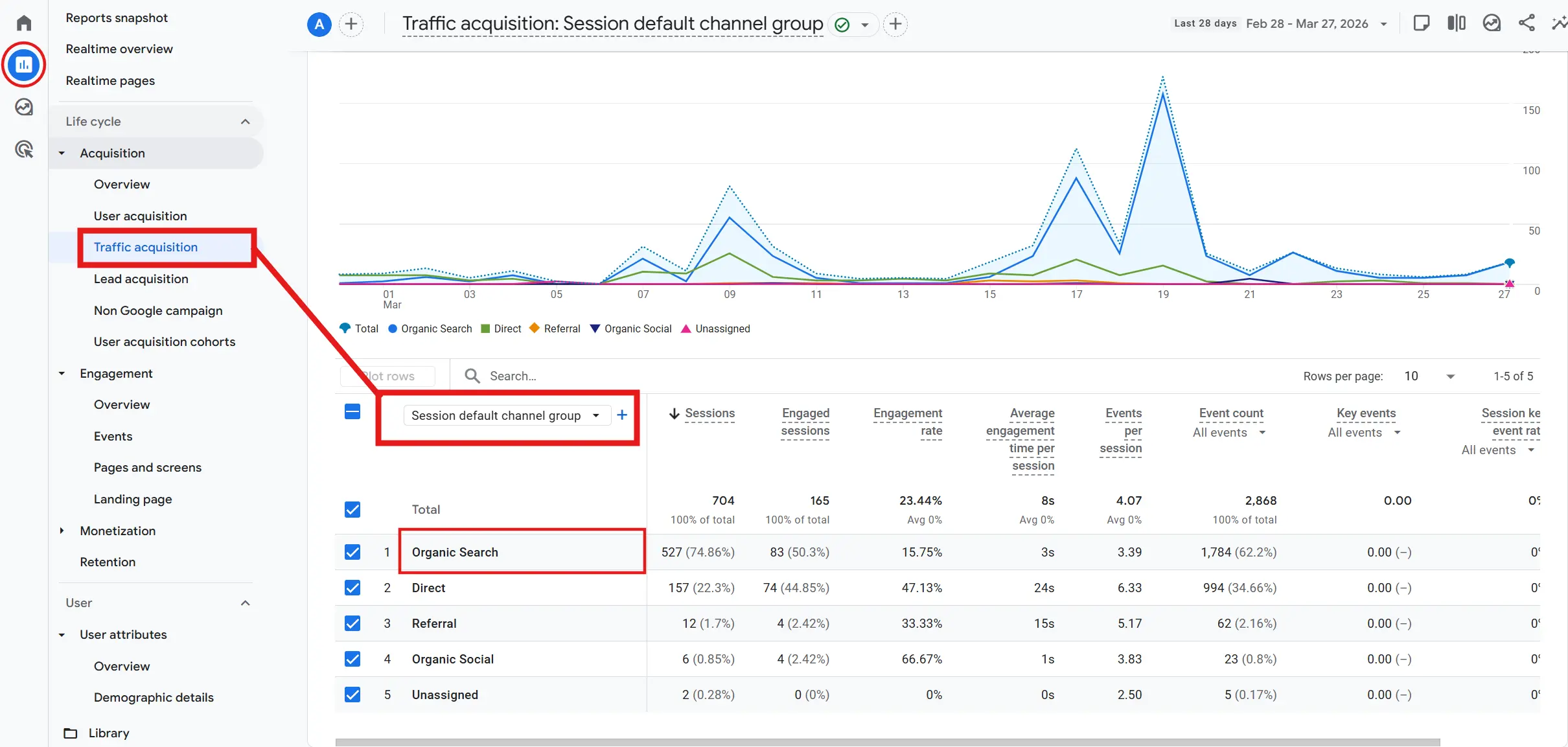Viewport: 1568px width, 747px height.
Task: Sort by the Engagement rate column header
Action: coord(907,422)
